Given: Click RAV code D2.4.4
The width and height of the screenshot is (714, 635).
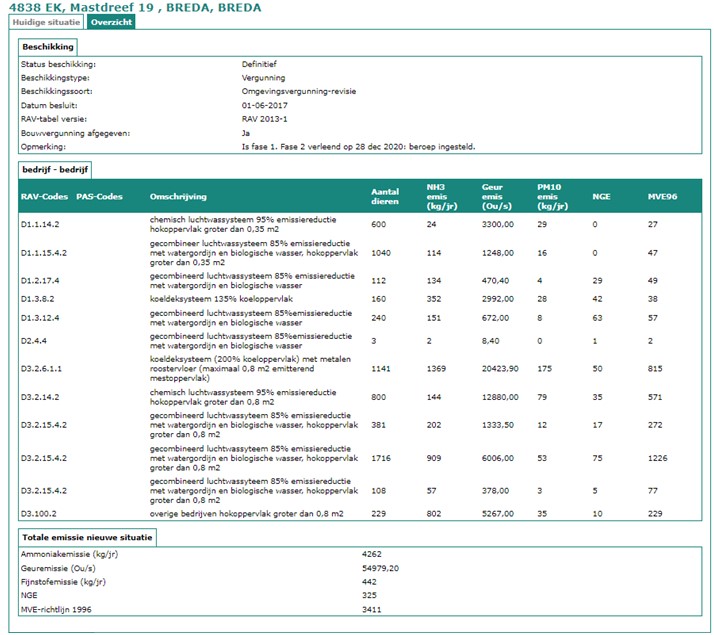Looking at the screenshot, I should pyautogui.click(x=34, y=341).
